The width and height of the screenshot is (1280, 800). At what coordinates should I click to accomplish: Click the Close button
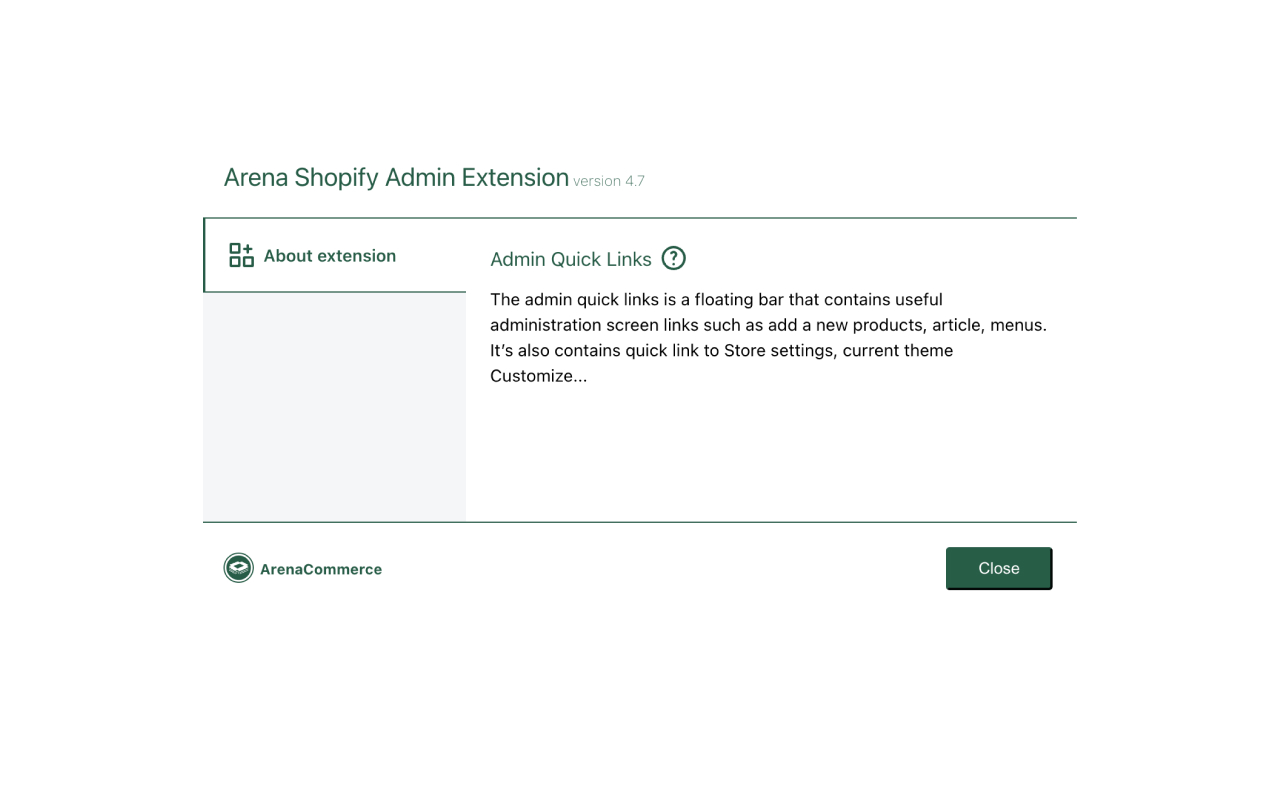(998, 567)
